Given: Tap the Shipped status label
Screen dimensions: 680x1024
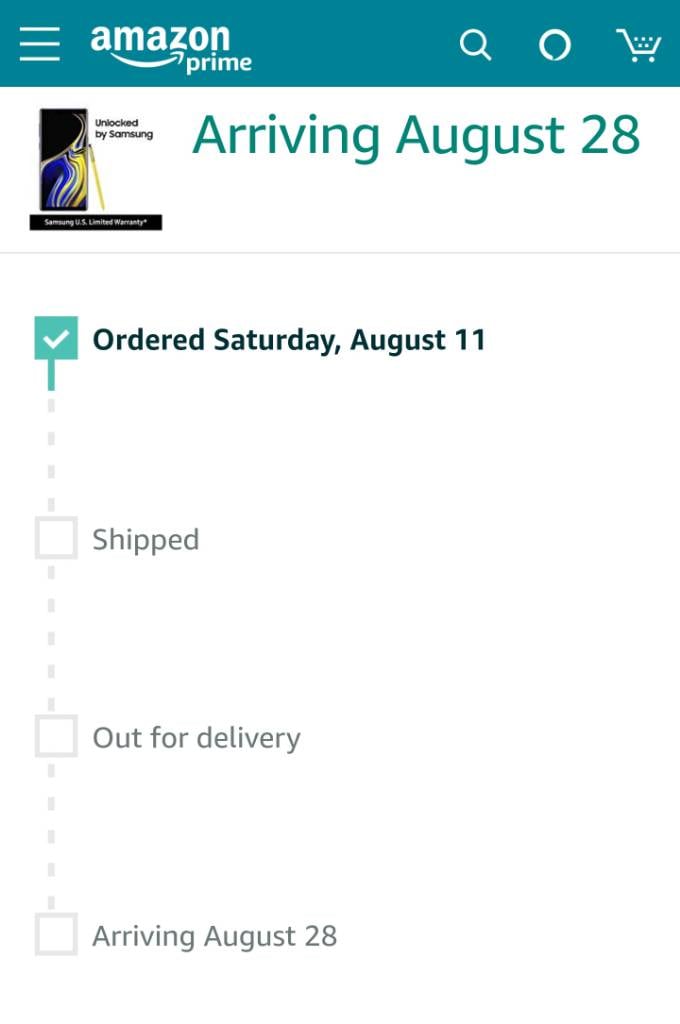Looking at the screenshot, I should click(146, 540).
